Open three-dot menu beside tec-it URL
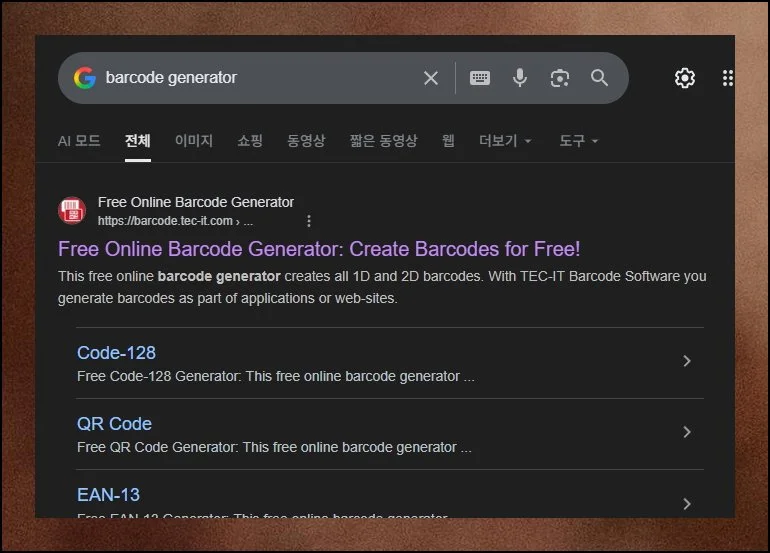 [x=309, y=221]
